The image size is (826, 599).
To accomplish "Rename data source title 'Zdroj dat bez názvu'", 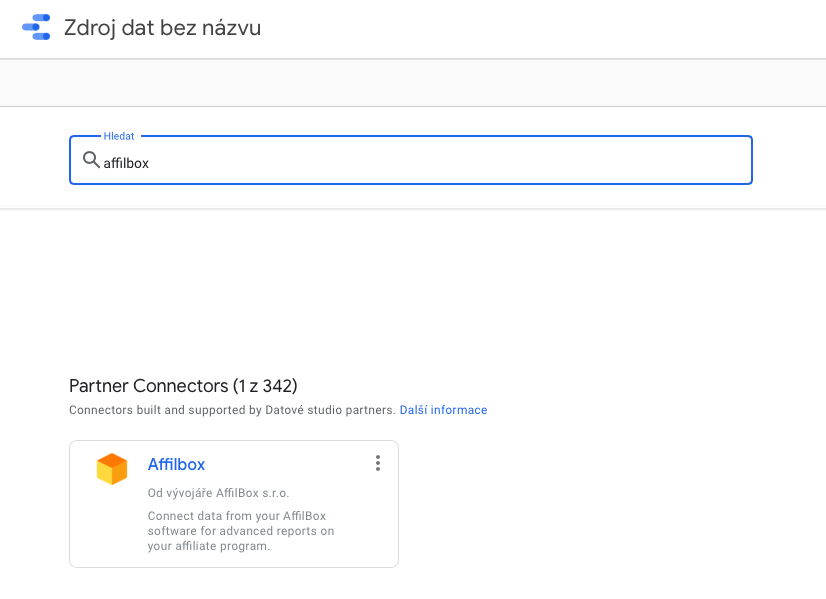I will (162, 28).
